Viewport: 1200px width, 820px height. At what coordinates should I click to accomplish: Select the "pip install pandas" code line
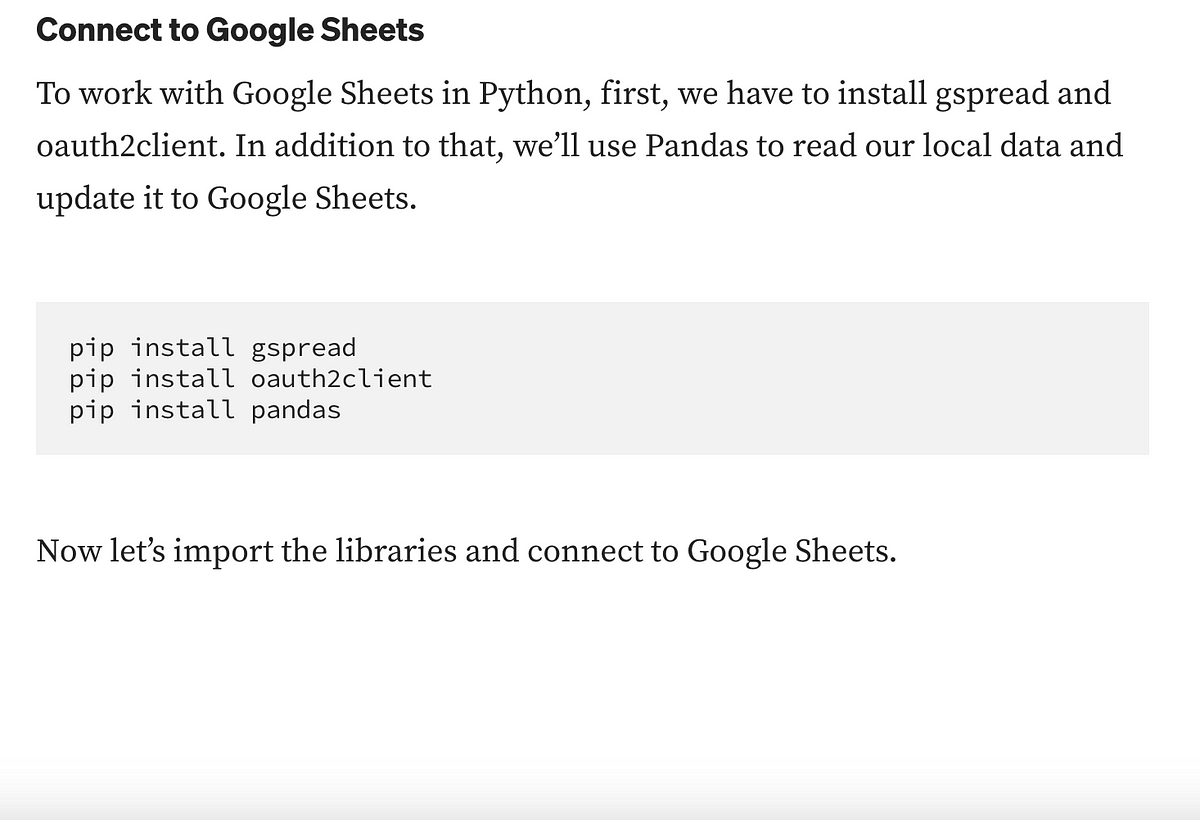point(205,410)
